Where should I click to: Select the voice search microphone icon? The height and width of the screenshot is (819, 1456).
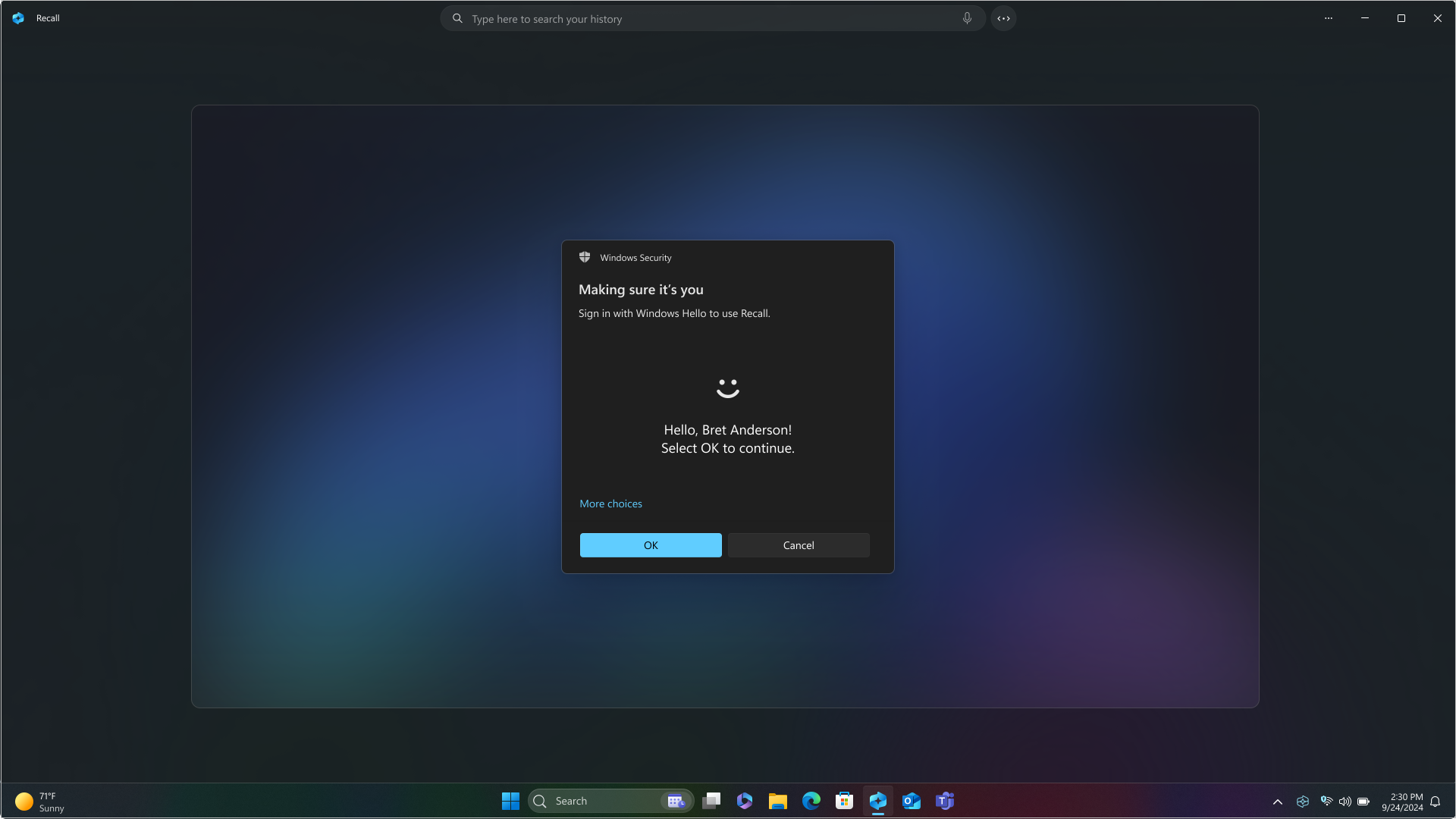pos(966,18)
